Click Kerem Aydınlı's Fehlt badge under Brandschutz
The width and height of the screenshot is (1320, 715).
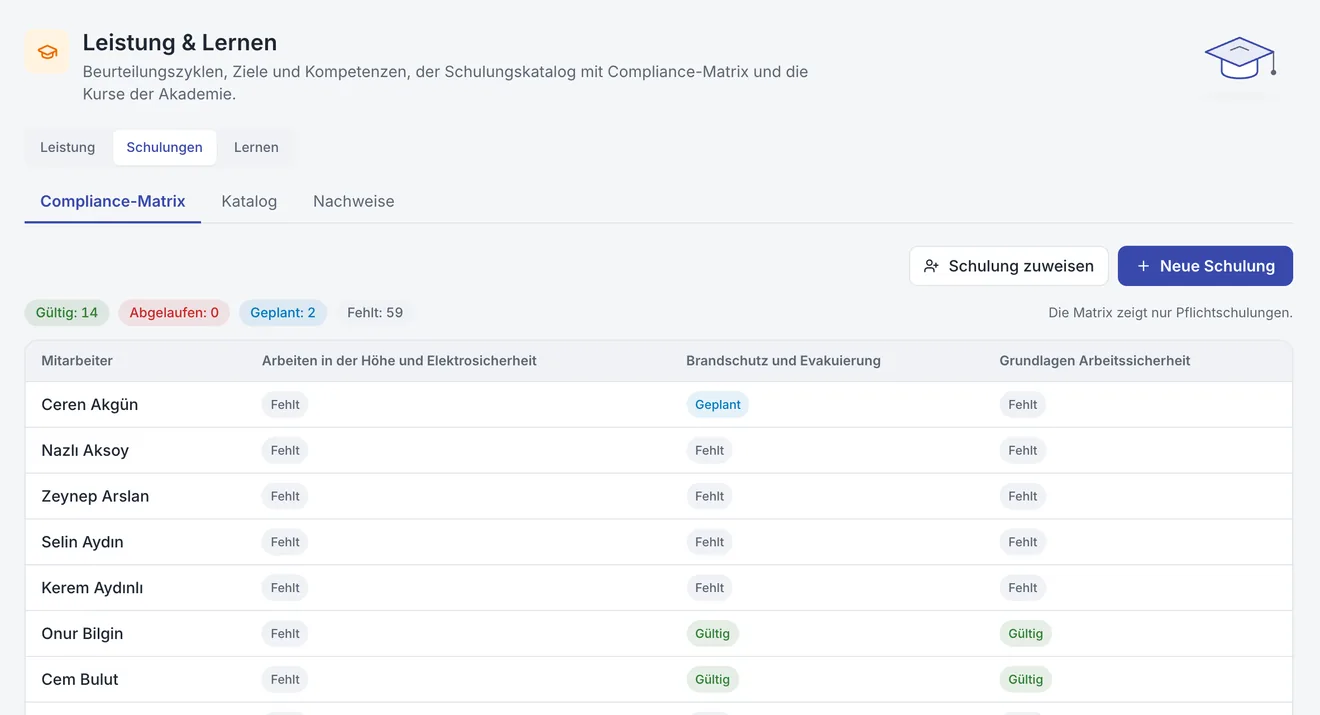709,589
